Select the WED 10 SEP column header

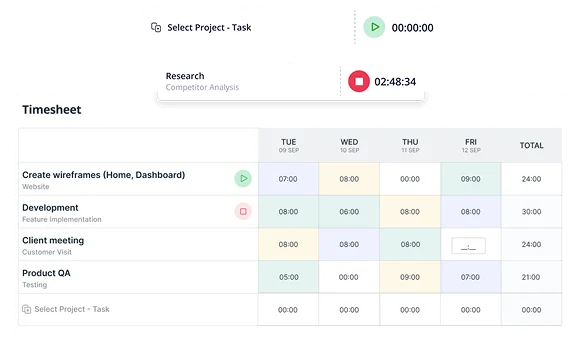349,145
